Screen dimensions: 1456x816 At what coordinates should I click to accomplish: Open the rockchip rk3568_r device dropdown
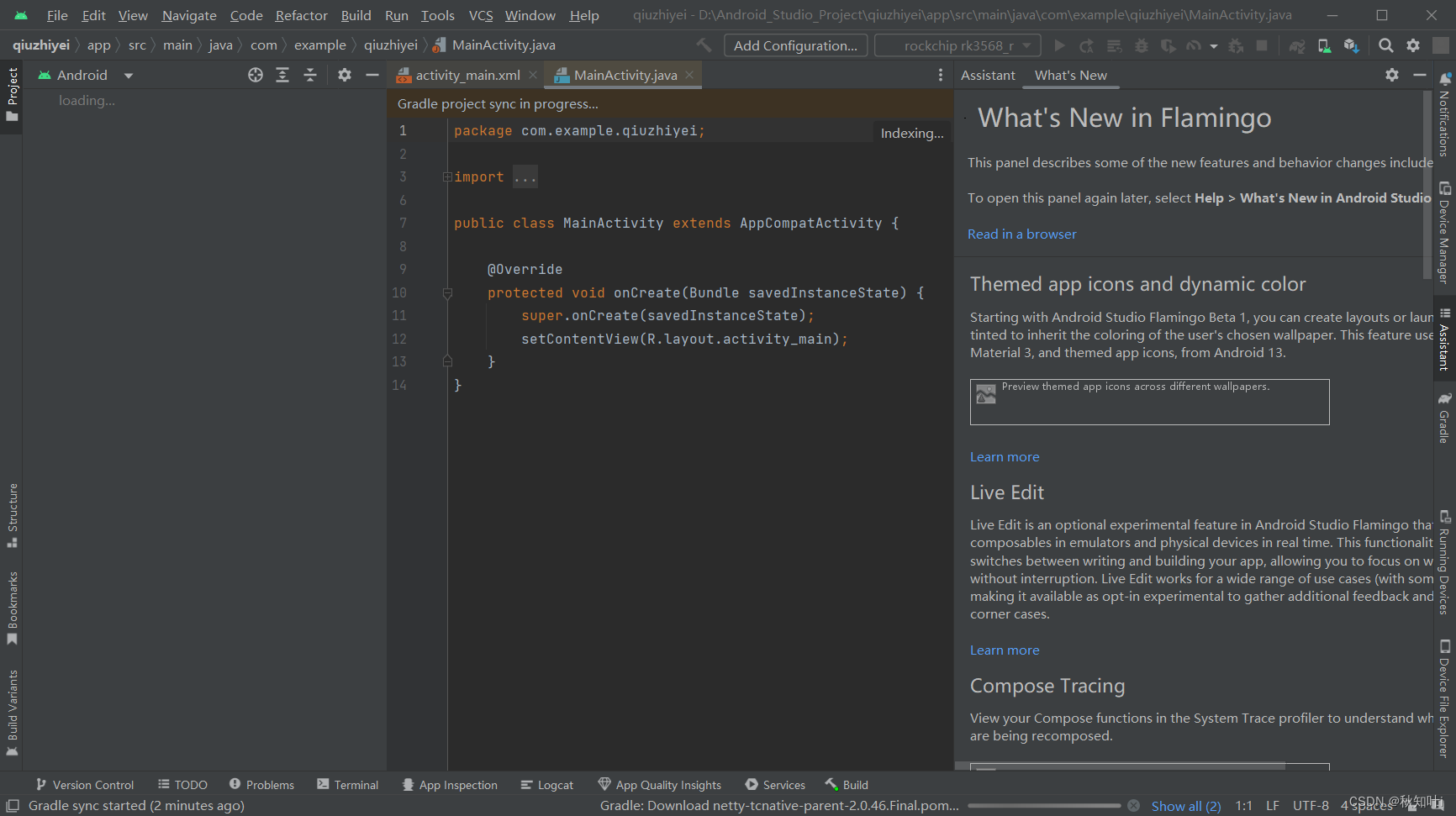957,45
